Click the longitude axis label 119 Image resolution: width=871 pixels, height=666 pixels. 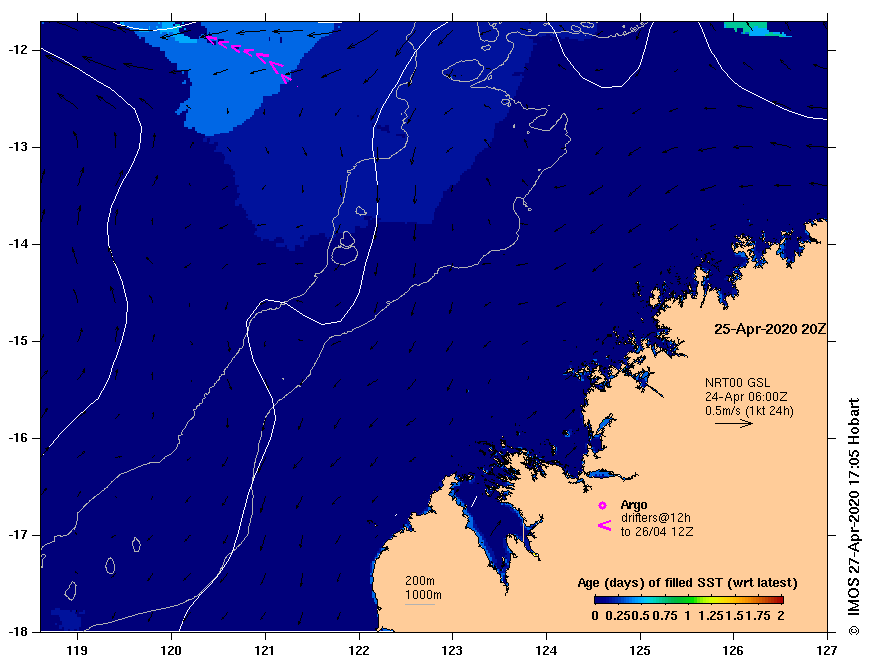click(x=77, y=650)
